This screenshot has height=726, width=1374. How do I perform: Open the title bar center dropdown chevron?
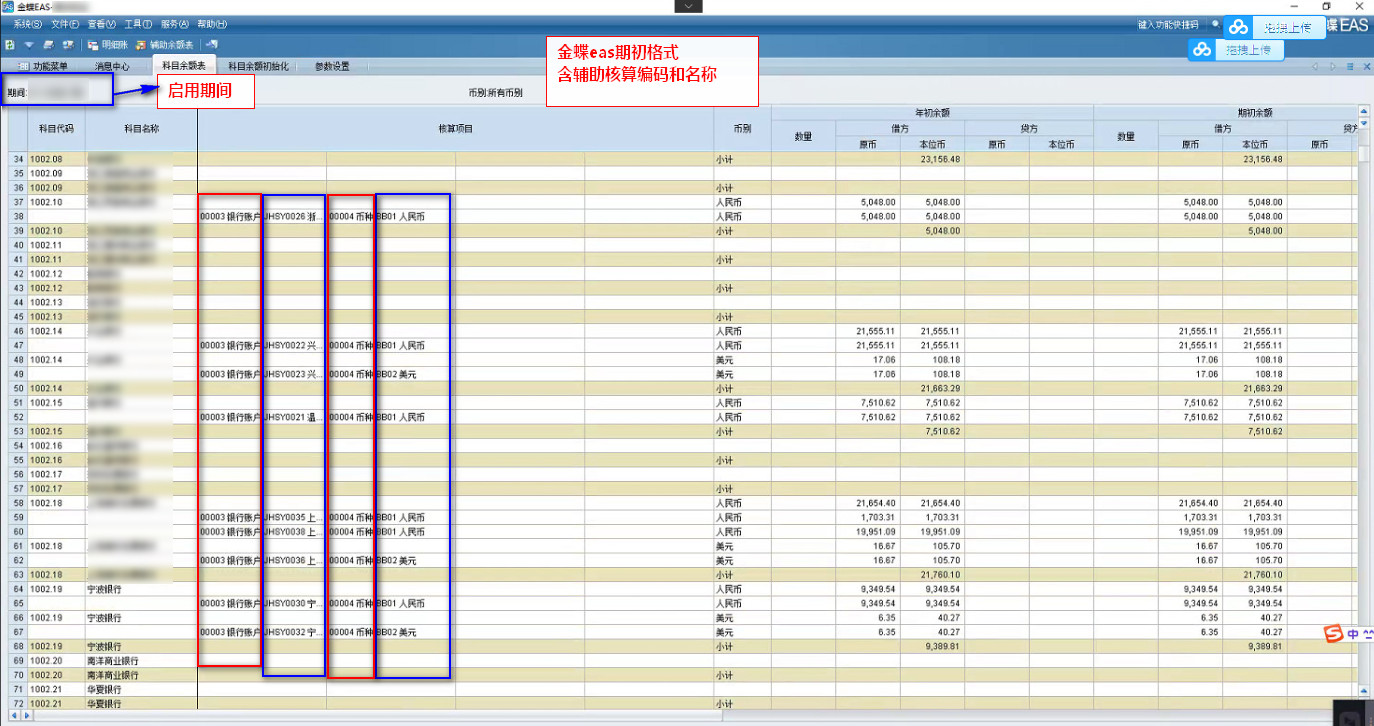coord(688,6)
